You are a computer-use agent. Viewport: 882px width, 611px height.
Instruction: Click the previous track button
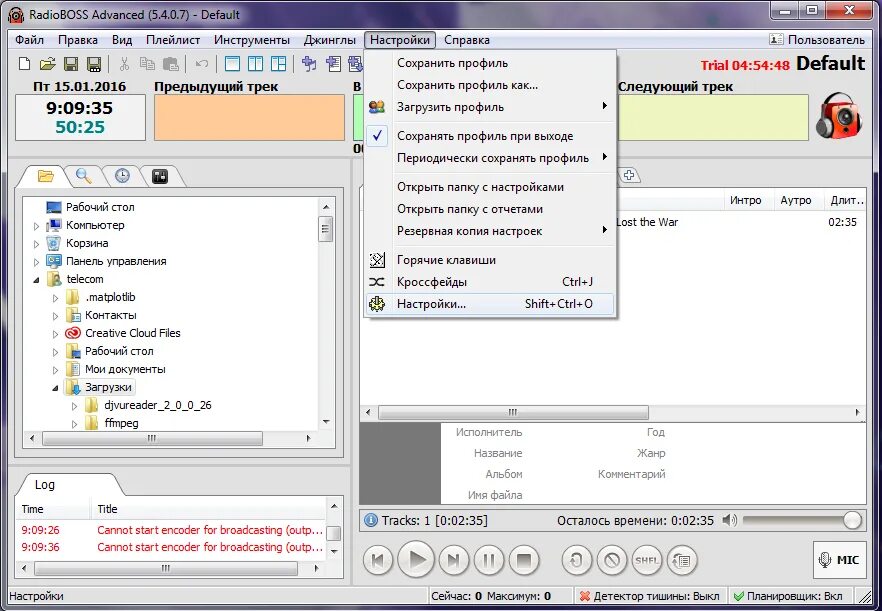(378, 560)
